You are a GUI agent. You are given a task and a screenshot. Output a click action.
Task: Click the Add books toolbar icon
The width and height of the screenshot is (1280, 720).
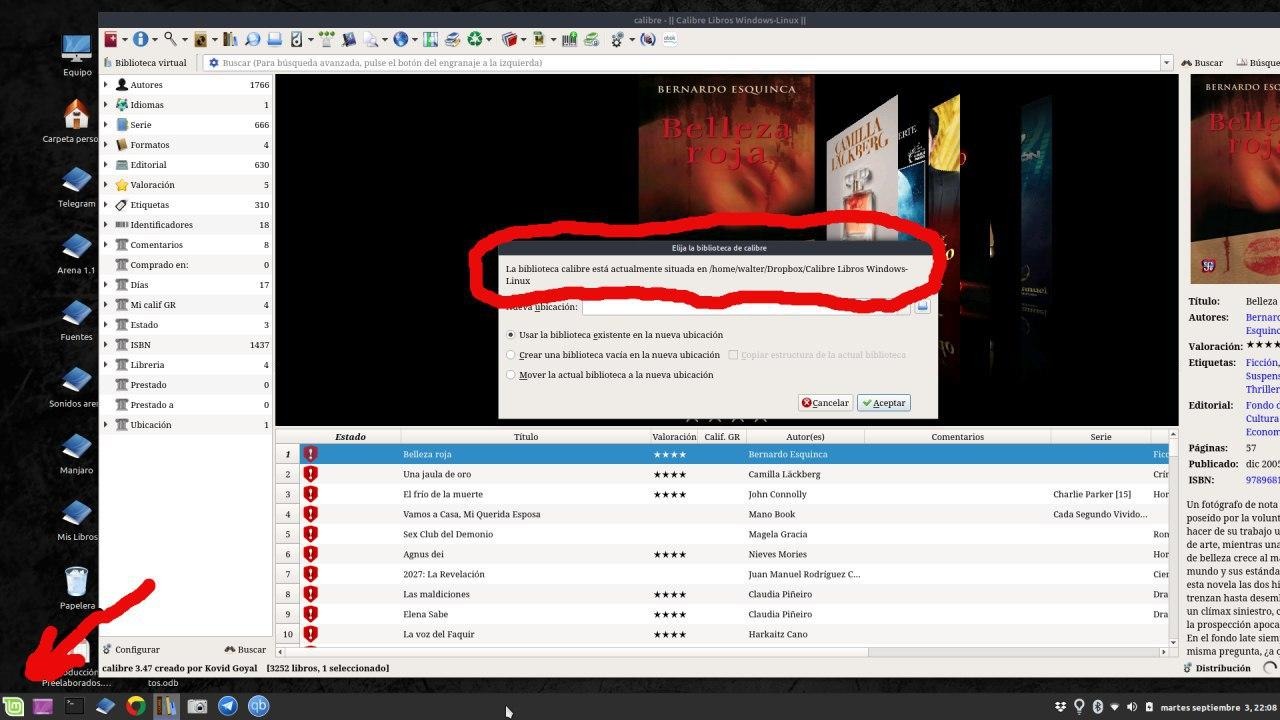(111, 39)
